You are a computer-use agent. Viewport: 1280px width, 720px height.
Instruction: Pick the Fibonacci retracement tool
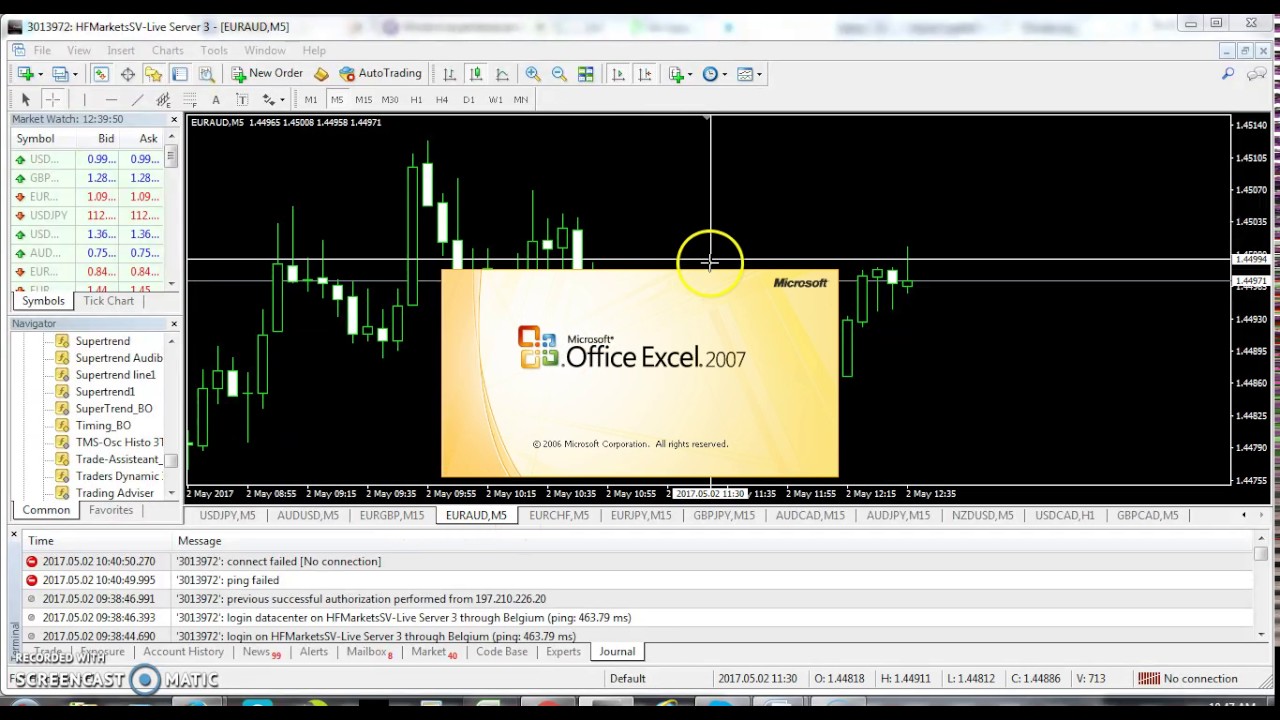click(189, 100)
